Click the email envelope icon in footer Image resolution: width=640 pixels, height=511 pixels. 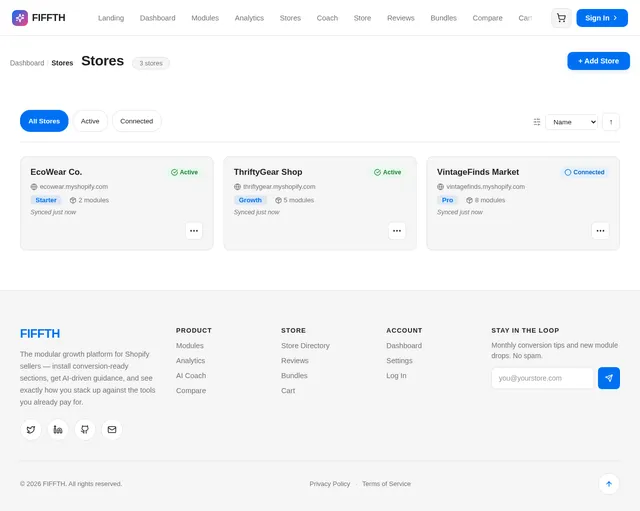[x=112, y=429]
